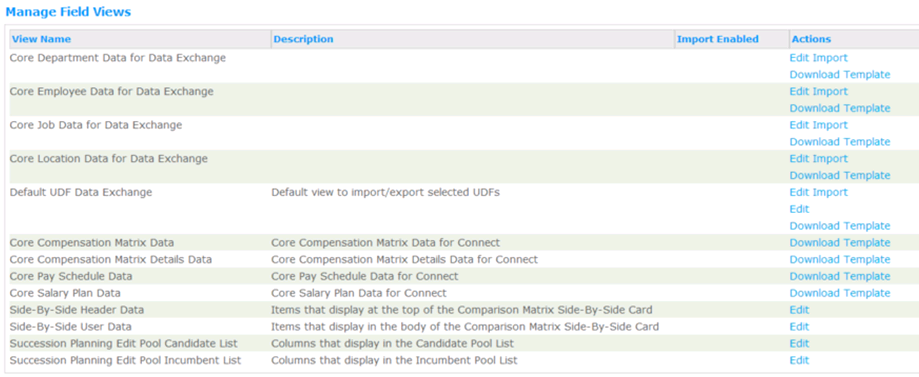Edit Import for Core Department Data

coord(818,58)
